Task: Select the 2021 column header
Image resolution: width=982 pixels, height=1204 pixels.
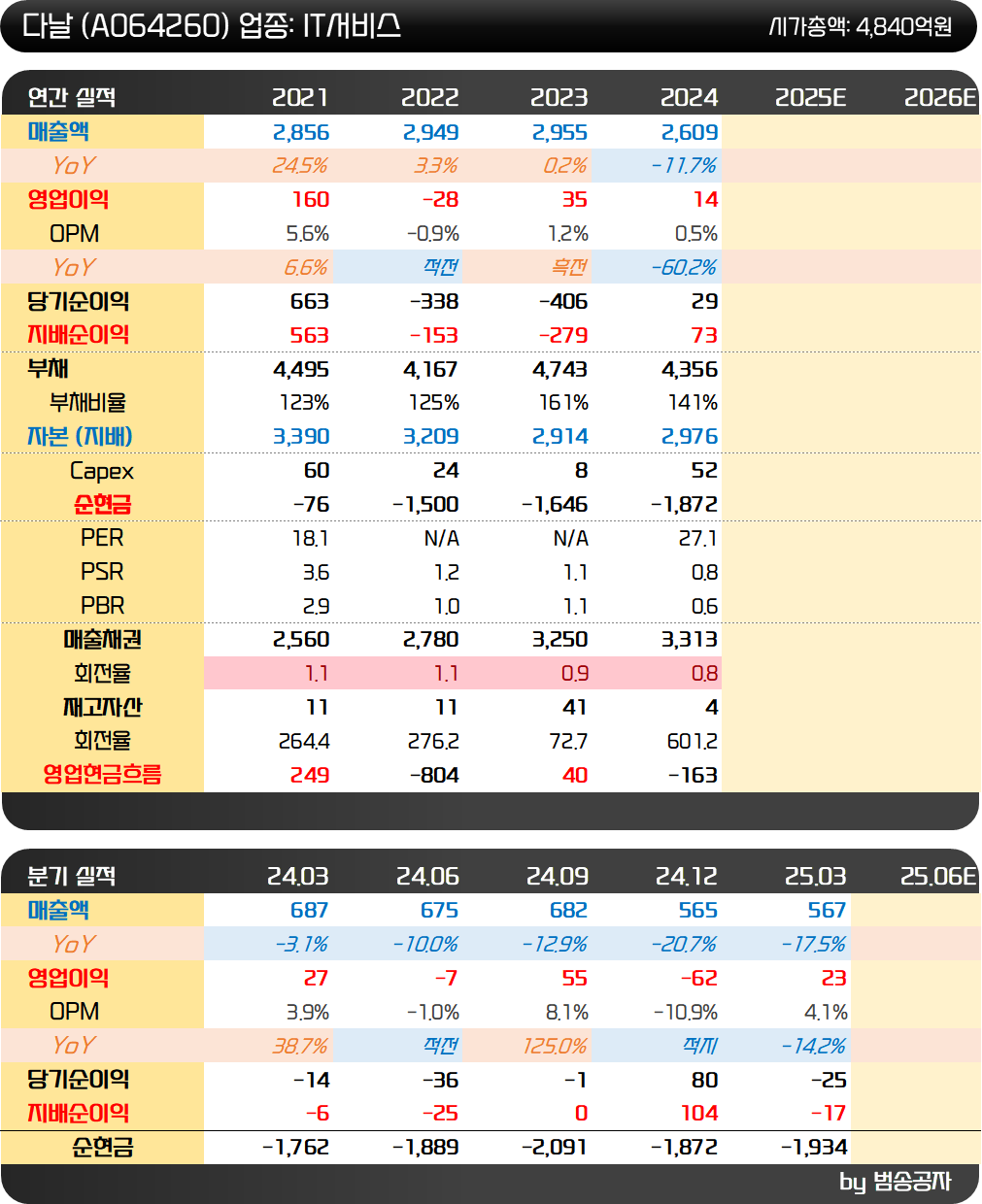Action: 300,97
